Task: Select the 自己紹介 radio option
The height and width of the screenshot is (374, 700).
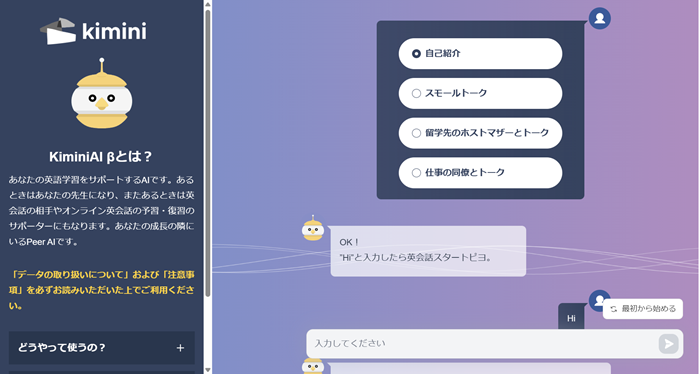Action: coord(480,54)
